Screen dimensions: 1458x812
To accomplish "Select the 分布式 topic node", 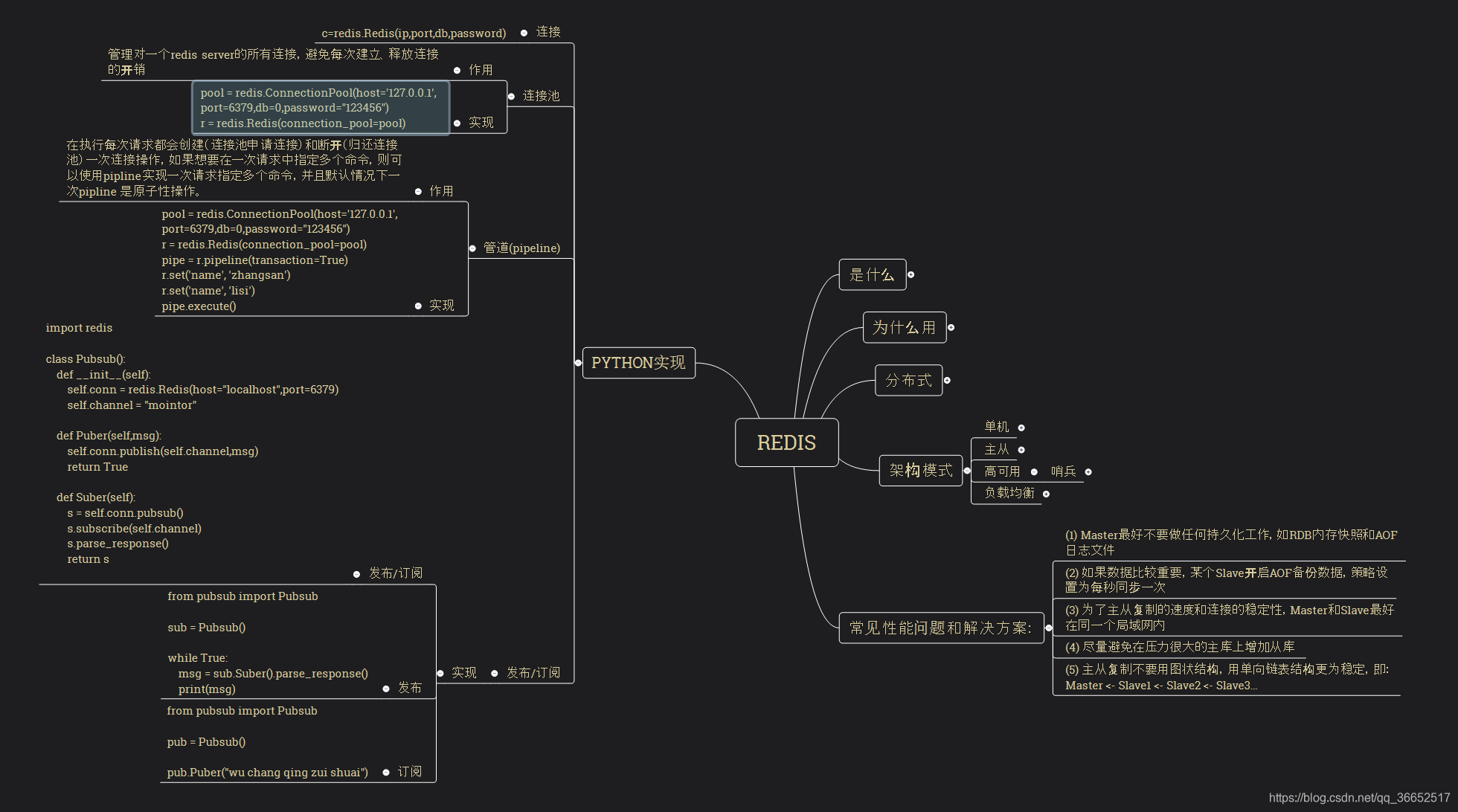I will click(908, 380).
